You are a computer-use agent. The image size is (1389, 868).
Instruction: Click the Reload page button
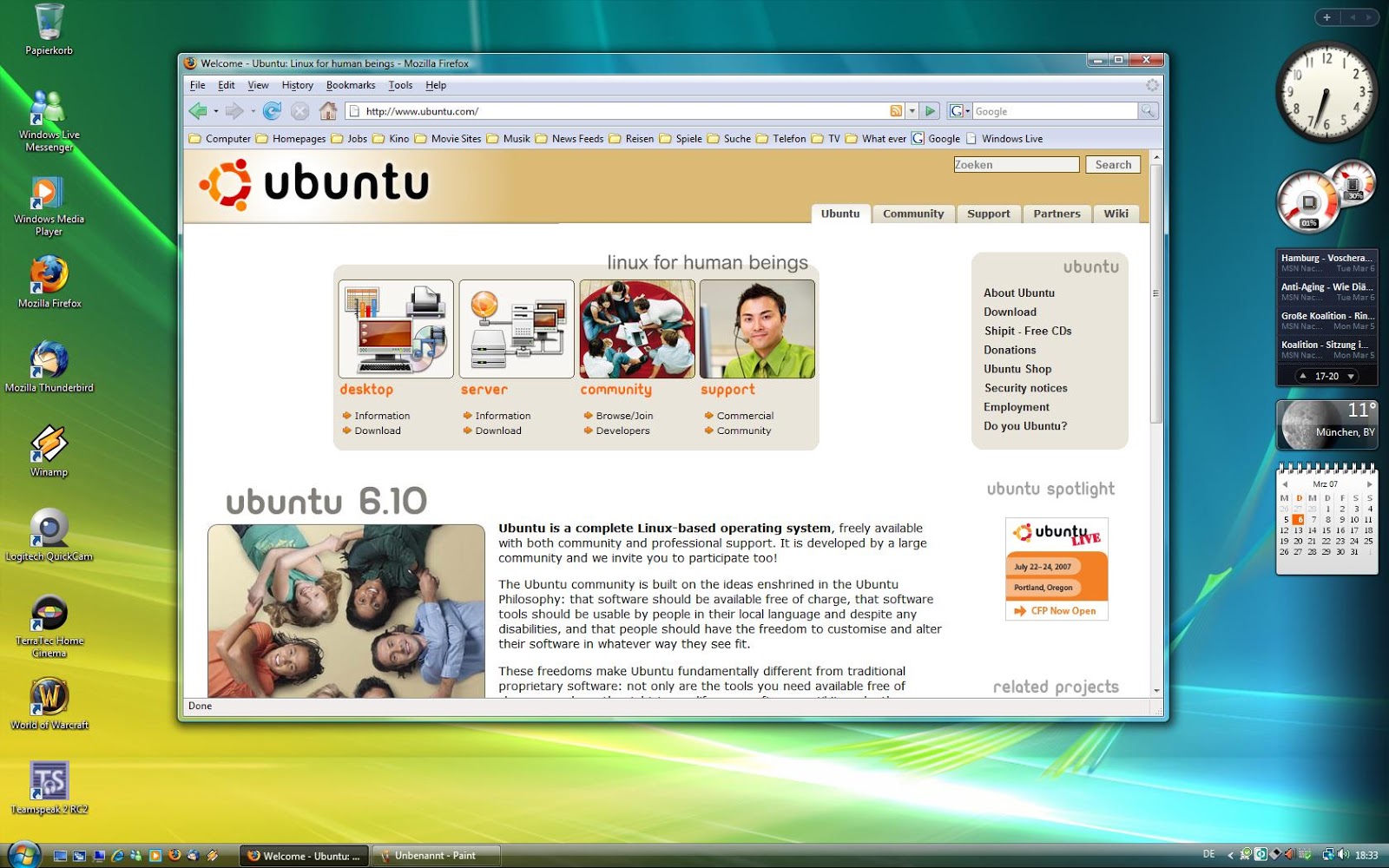click(272, 110)
